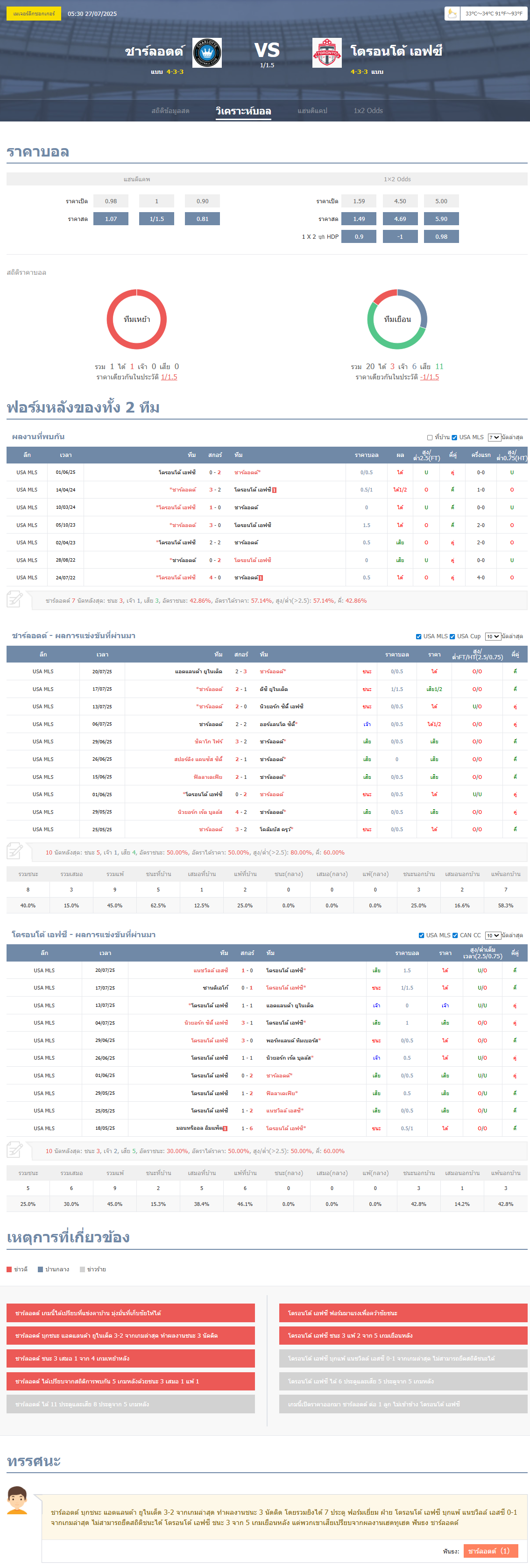Click the ทีมเหย้า donut chart

137,320
